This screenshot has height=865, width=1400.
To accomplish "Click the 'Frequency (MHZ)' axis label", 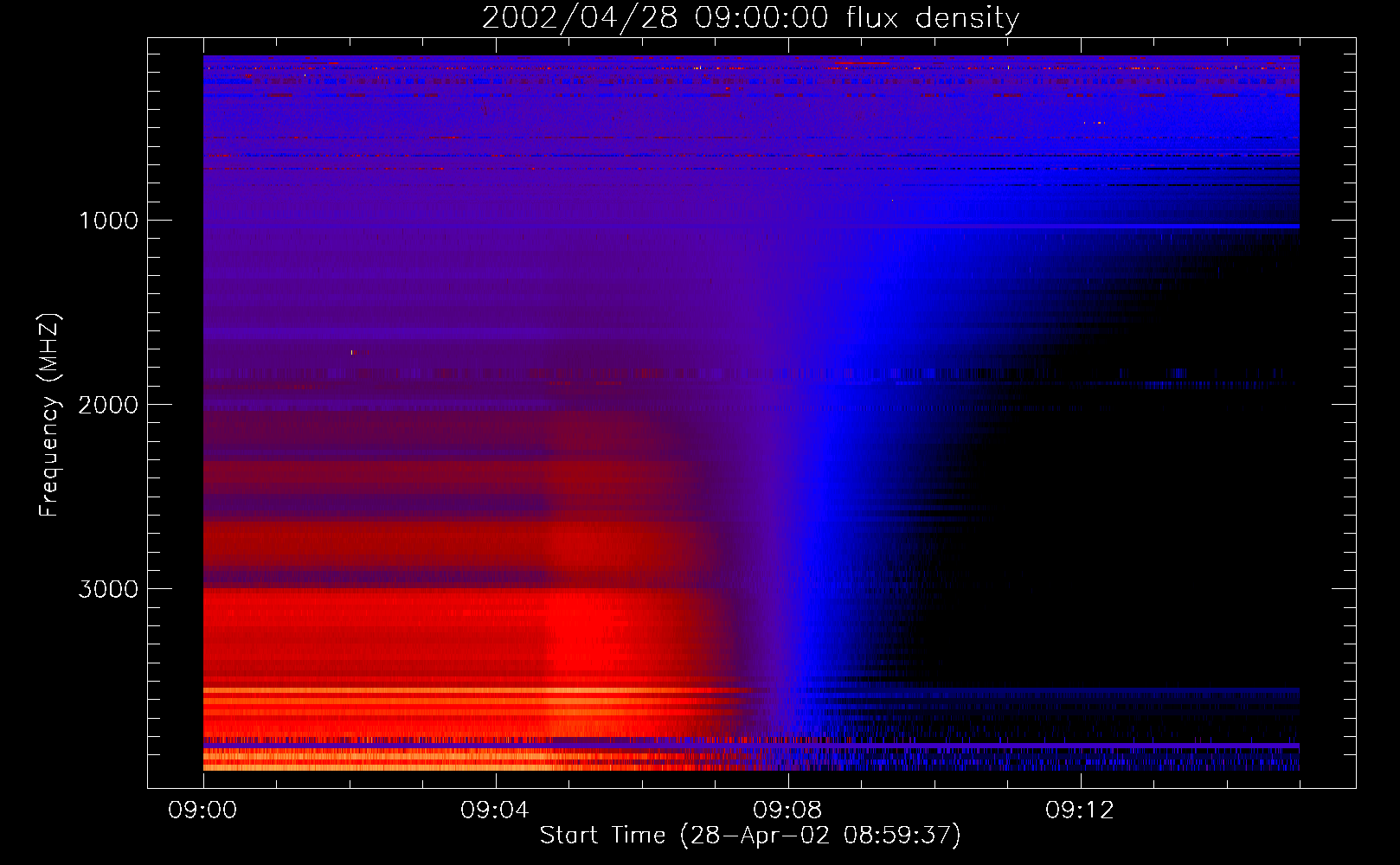I will coord(49,415).
